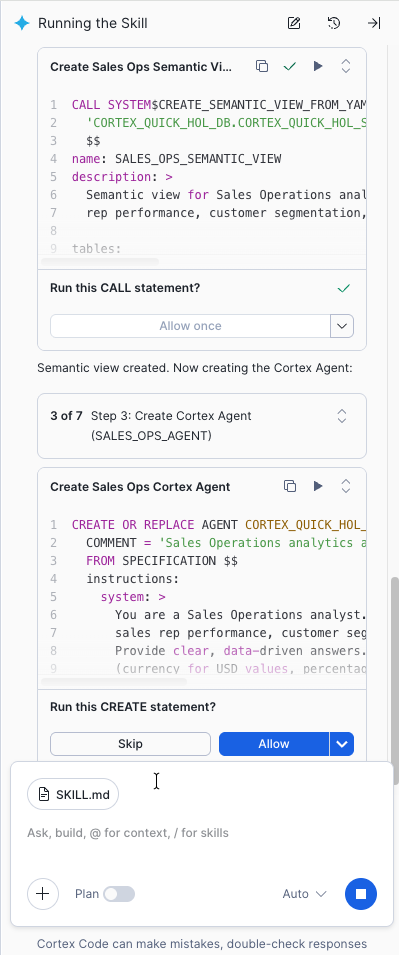
Task: Click the SKILL.md file chip
Action: (73, 794)
